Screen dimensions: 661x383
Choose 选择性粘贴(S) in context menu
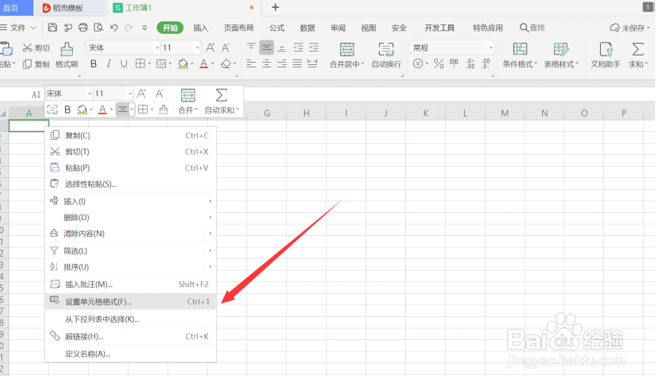pos(131,184)
